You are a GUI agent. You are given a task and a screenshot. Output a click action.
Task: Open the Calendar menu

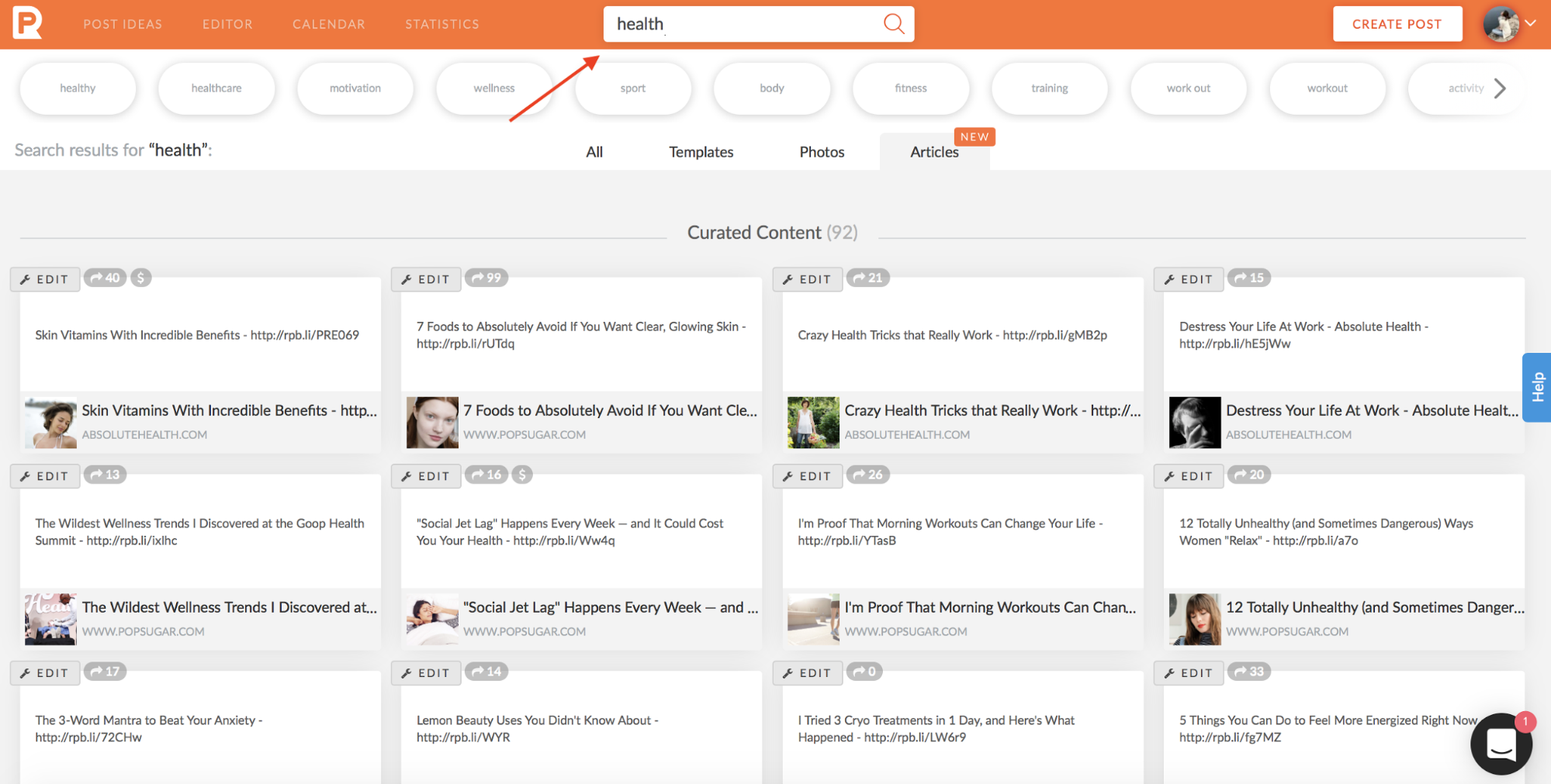coord(329,24)
